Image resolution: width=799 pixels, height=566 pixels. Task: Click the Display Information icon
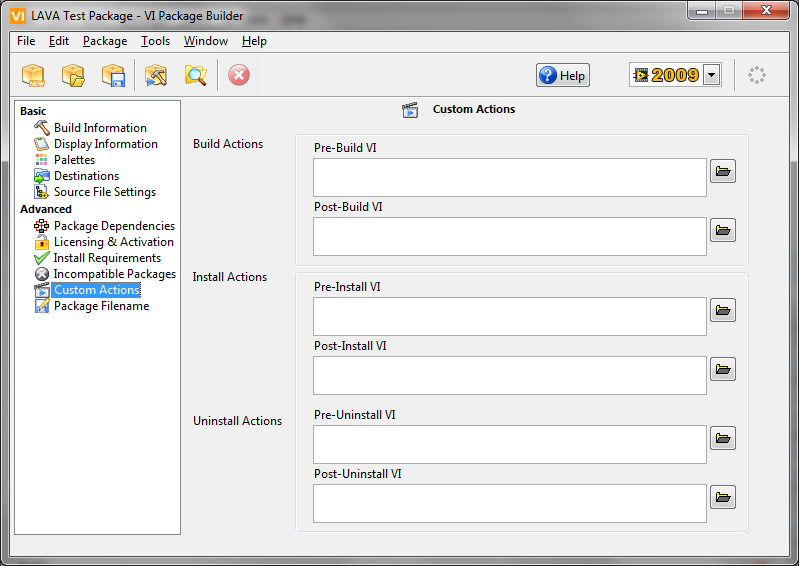coord(41,144)
